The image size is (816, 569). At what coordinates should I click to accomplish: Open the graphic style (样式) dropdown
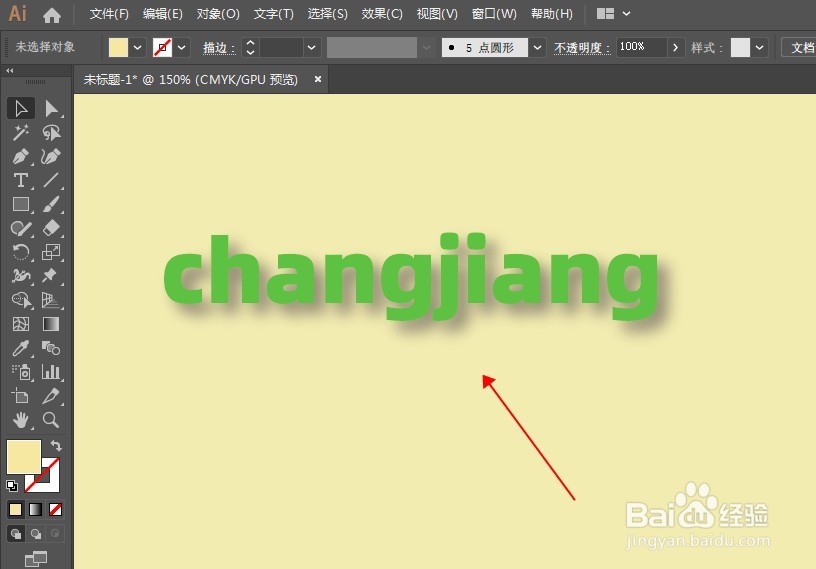[x=760, y=47]
